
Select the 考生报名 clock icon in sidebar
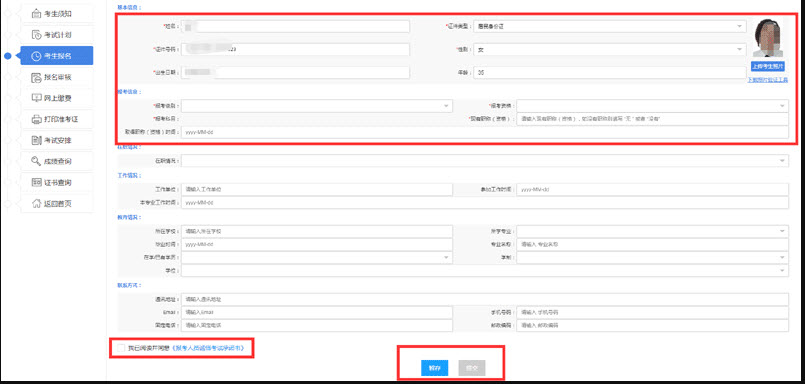click(x=36, y=56)
